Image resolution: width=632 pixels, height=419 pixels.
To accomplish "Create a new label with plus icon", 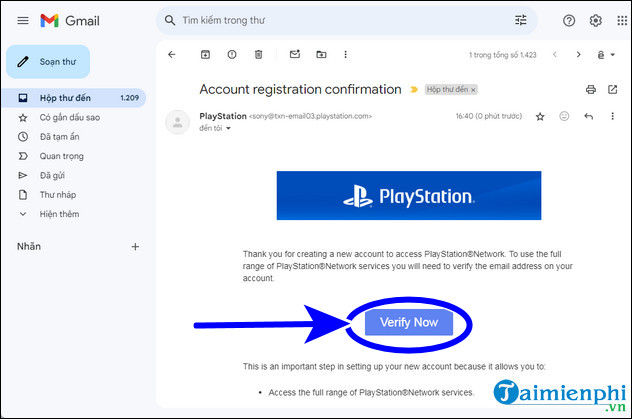I will tap(135, 247).
